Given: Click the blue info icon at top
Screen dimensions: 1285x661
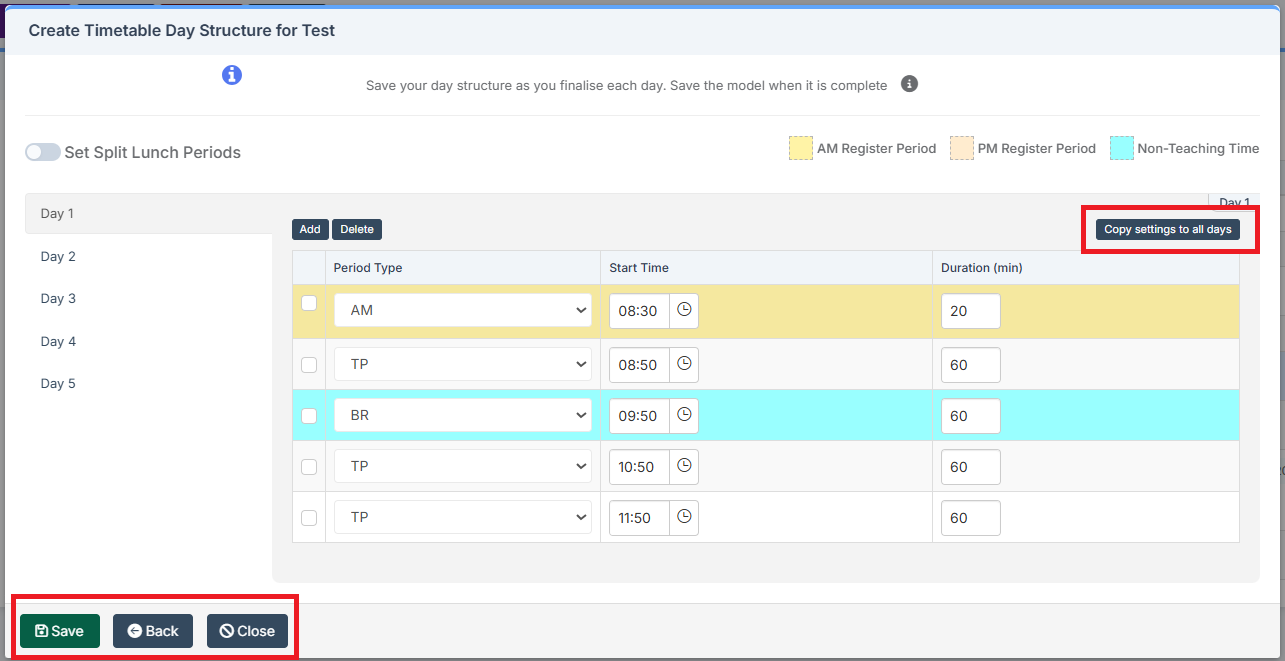Looking at the screenshot, I should (x=232, y=75).
